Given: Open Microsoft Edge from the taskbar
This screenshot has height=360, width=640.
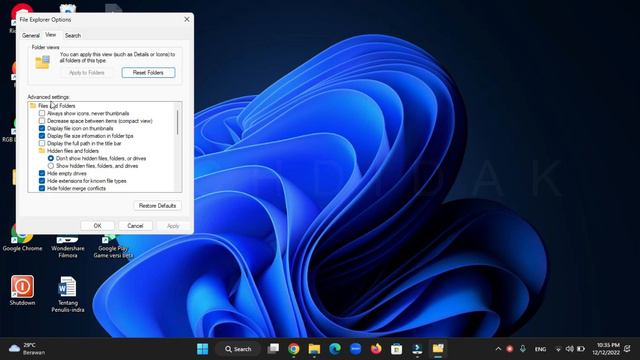Looking at the screenshot, I should click(335, 349).
